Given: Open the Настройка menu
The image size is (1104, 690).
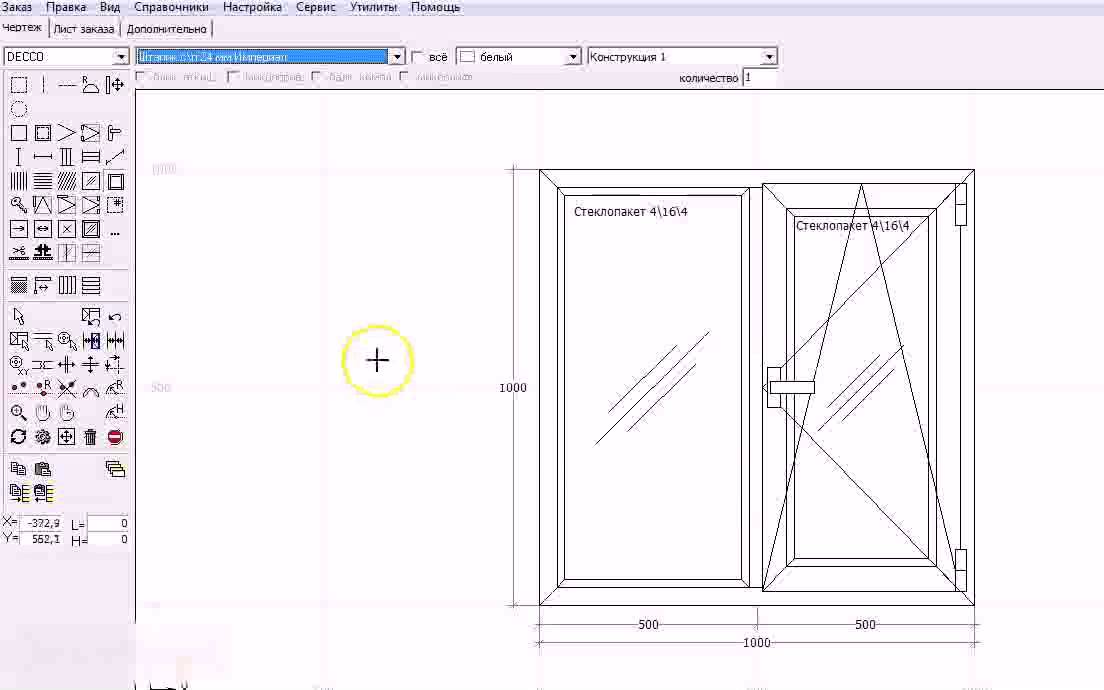Looking at the screenshot, I should click(252, 7).
